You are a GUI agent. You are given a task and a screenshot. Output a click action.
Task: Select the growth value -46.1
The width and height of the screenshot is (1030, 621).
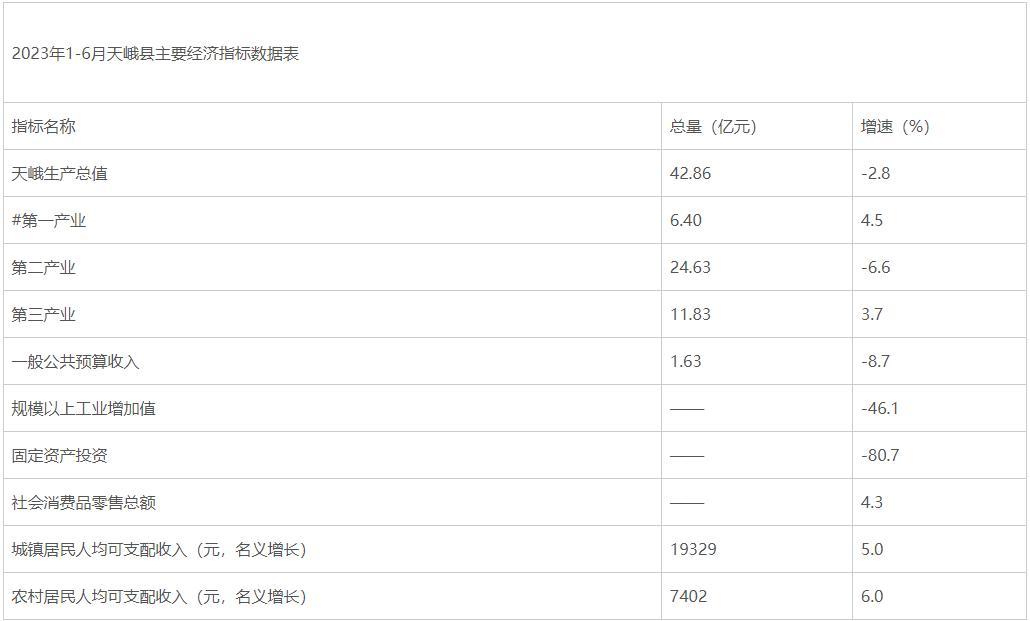tap(880, 409)
